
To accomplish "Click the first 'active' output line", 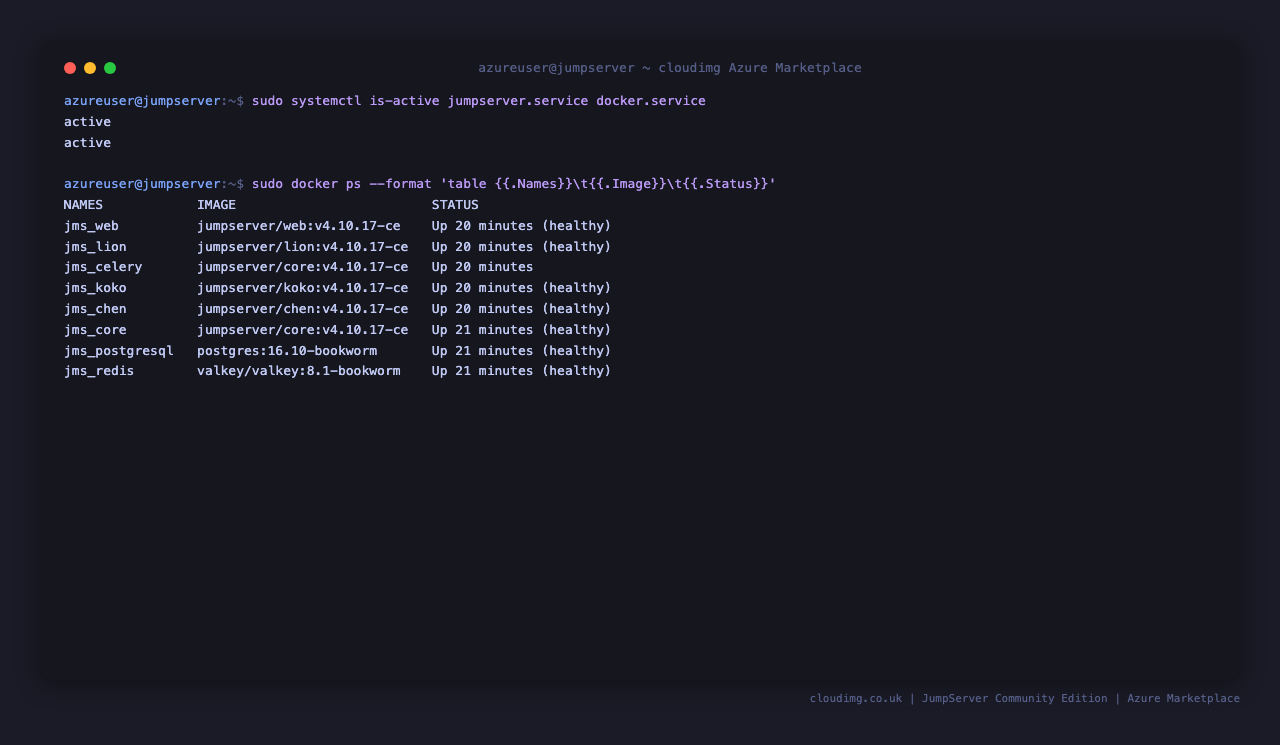I will 88,122.
